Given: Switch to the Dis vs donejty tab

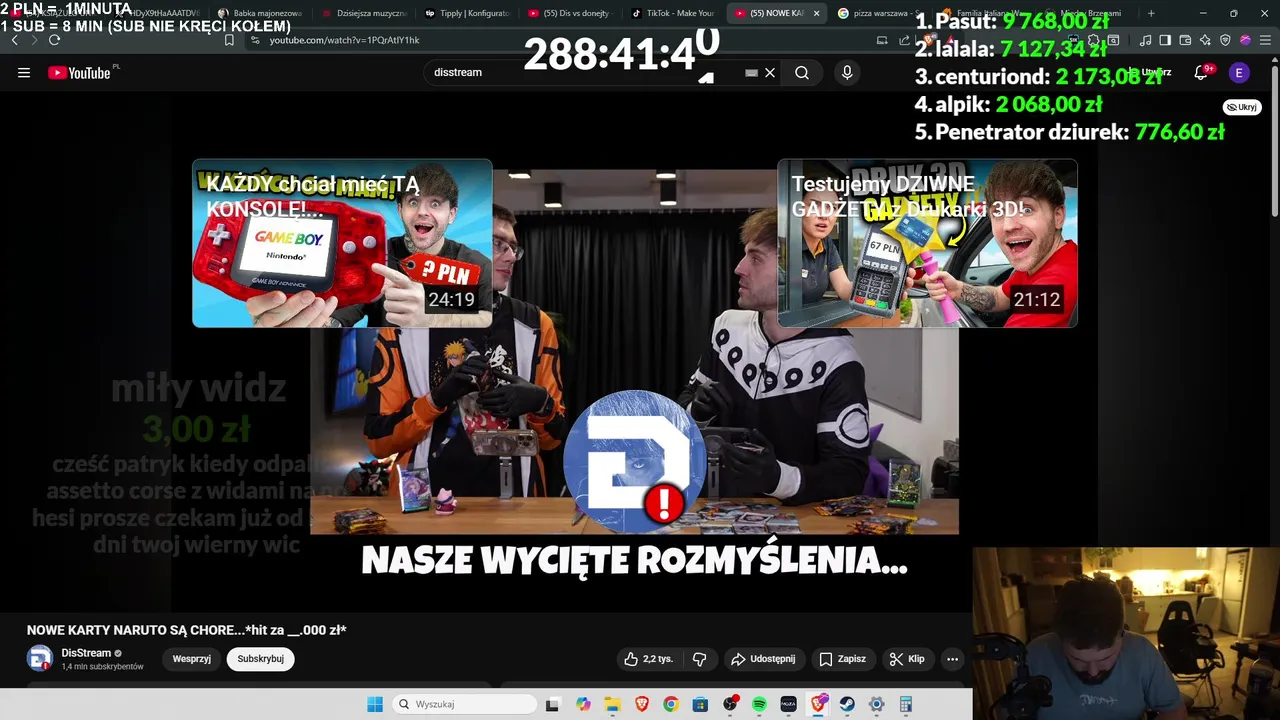Looking at the screenshot, I should click(x=571, y=13).
